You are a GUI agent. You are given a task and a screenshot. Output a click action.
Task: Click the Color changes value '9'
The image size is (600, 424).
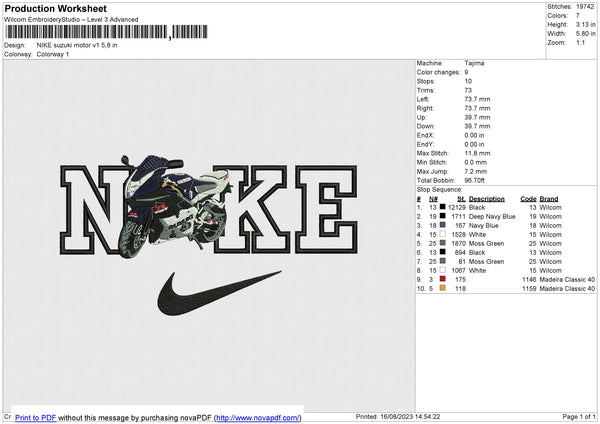pyautogui.click(x=466, y=72)
